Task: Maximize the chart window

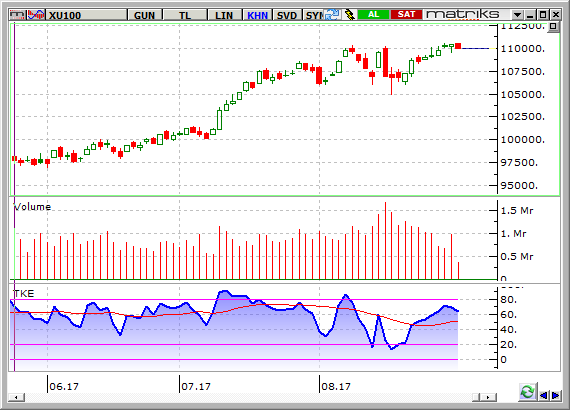Action: (543, 15)
